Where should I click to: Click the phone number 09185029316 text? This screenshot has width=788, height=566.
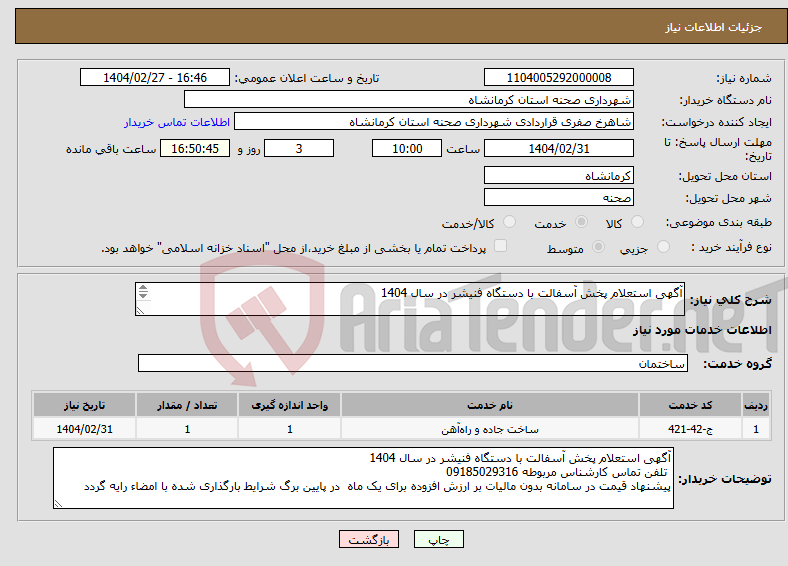[x=482, y=472]
